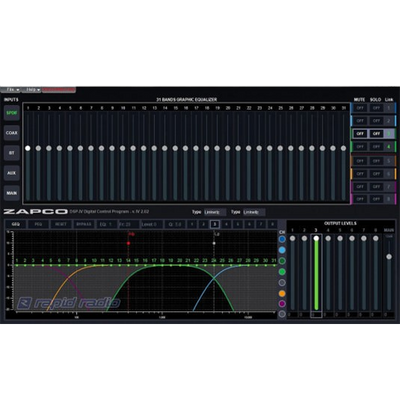
Task: Select the blue channel 1 circle
Action: point(282,239)
